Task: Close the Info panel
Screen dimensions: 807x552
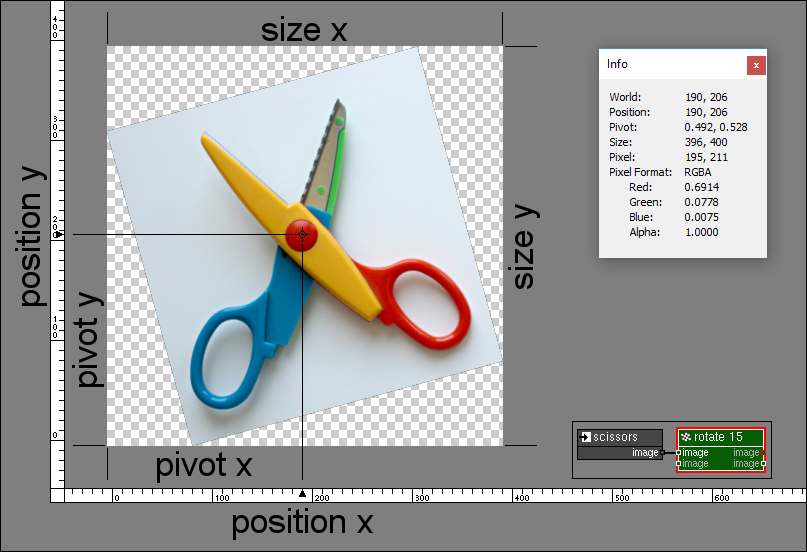Action: [756, 65]
